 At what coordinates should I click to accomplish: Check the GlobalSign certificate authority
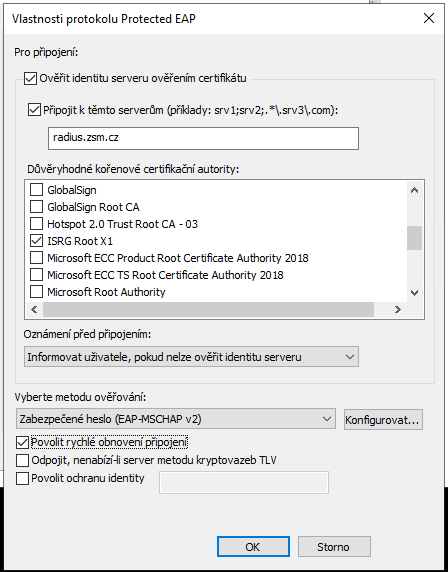36,190
